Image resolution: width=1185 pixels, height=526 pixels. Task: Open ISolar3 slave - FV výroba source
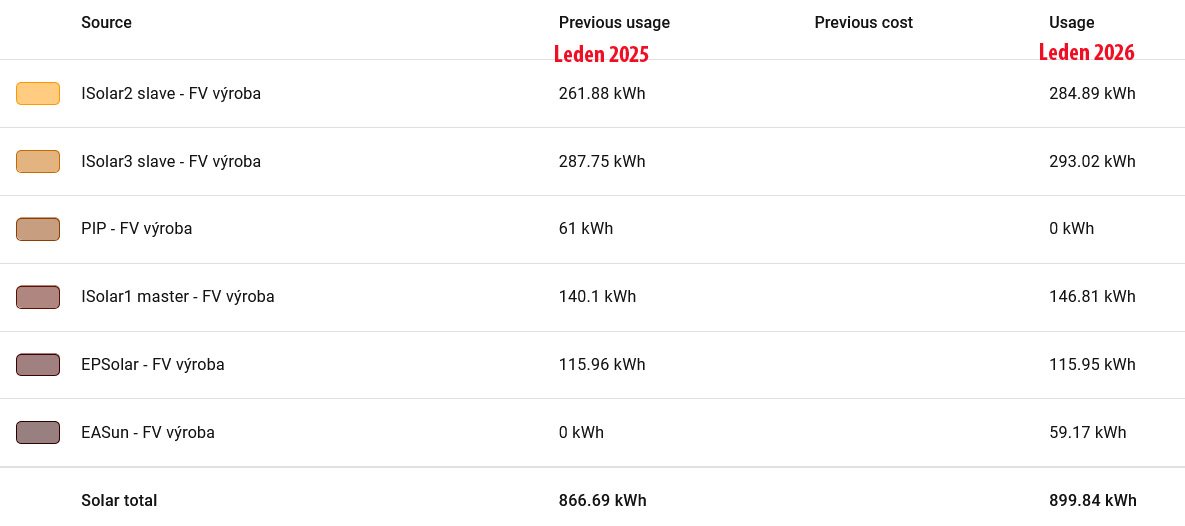point(171,161)
